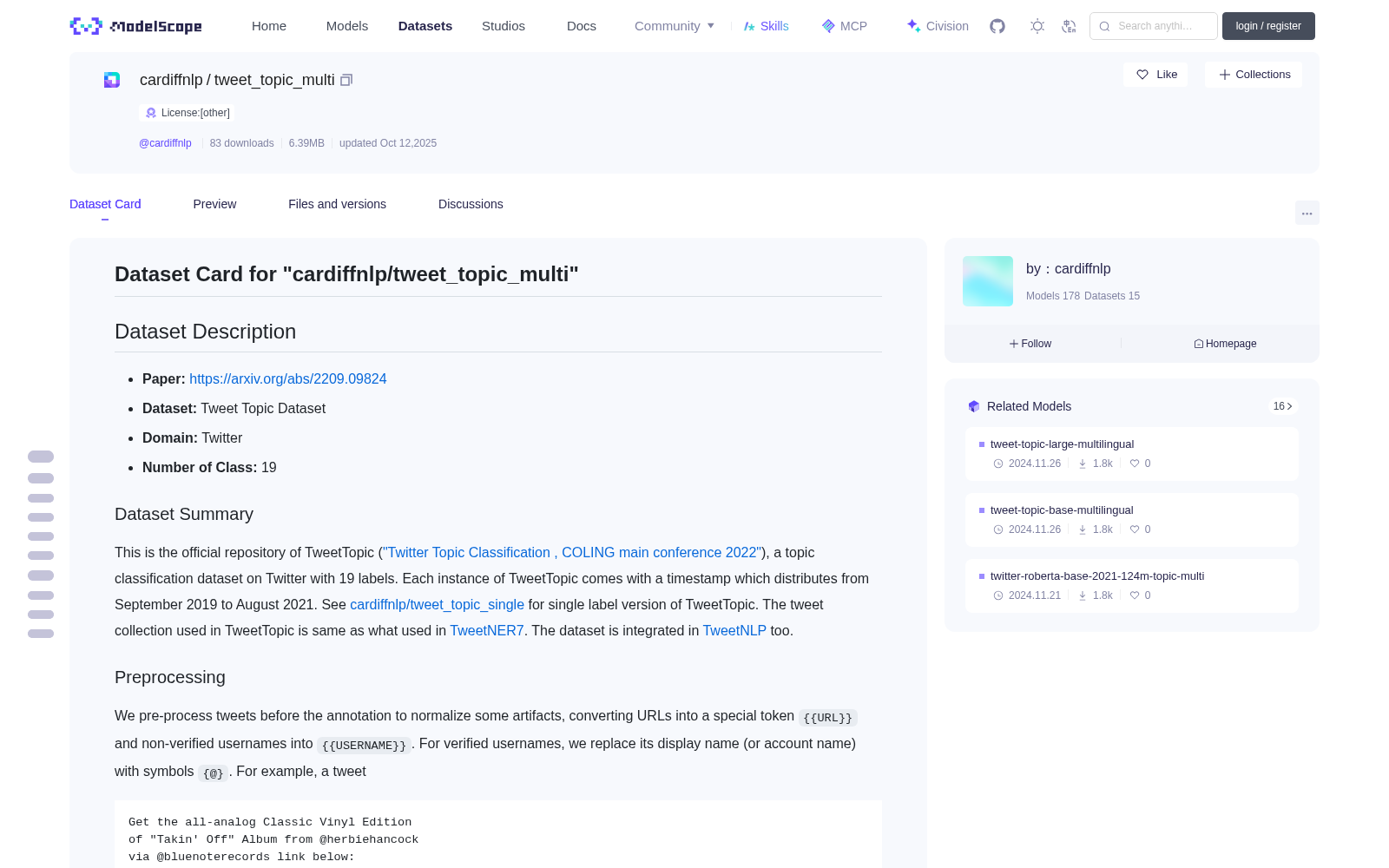Jump using the top outline navigation bar
This screenshot has width=1389, height=868.
point(41,457)
